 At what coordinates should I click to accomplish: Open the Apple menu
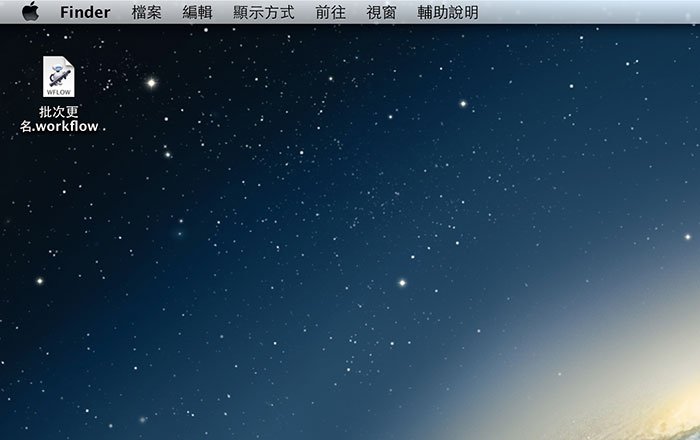30,12
